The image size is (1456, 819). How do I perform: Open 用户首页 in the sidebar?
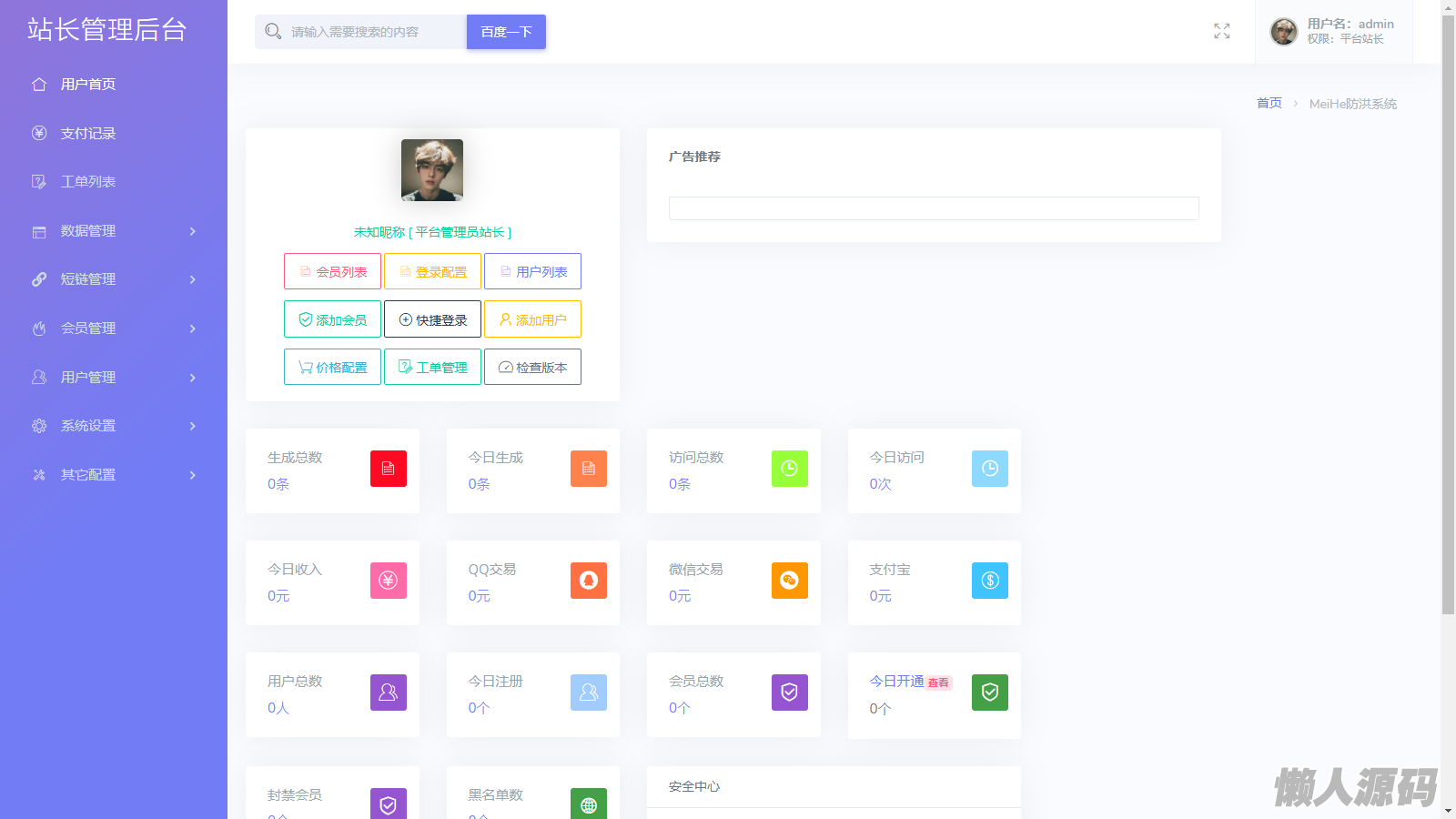pos(114,85)
